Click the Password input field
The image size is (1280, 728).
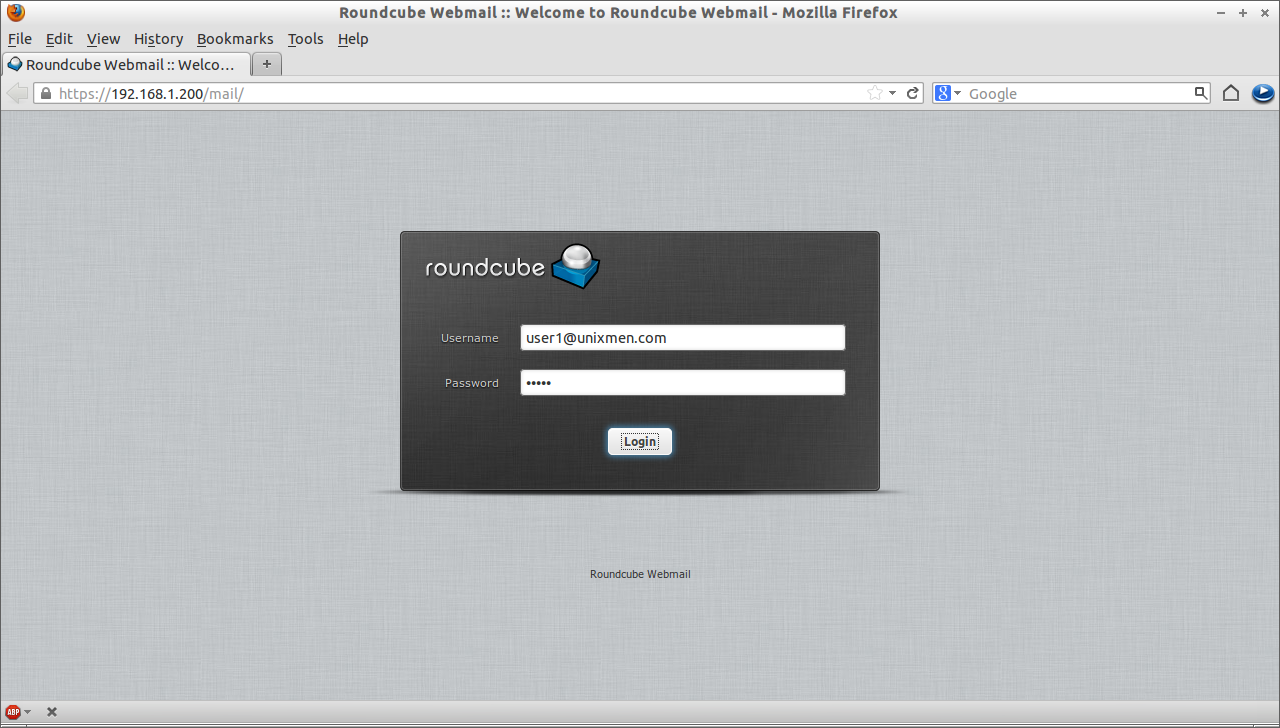coord(683,383)
